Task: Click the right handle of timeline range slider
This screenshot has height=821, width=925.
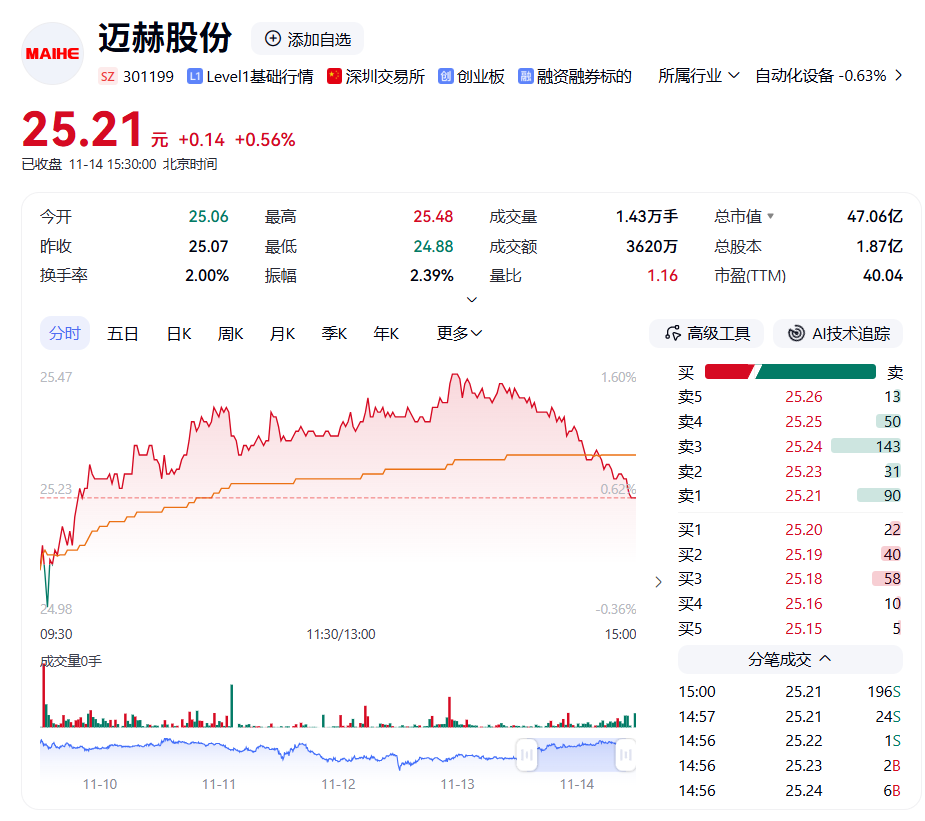Action: [x=626, y=755]
